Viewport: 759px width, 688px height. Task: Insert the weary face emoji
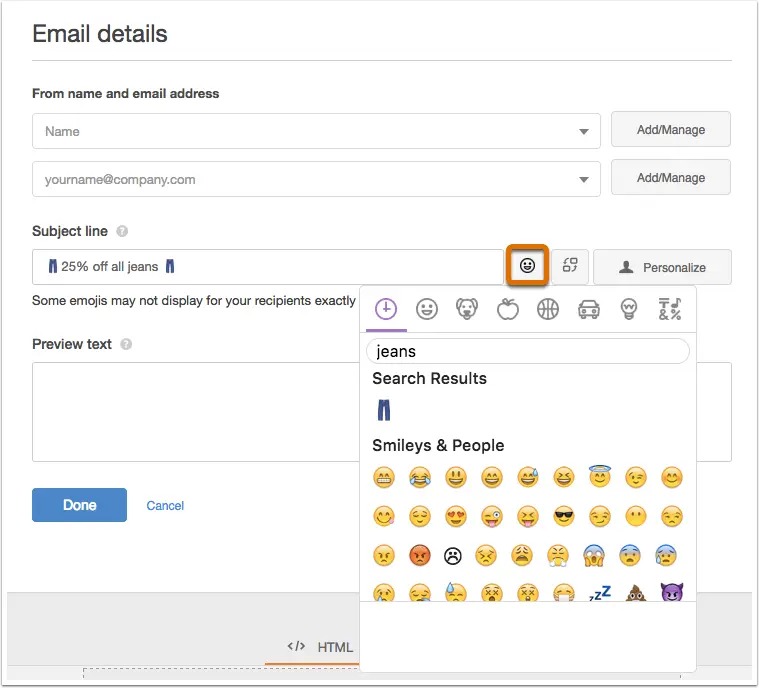click(x=522, y=555)
